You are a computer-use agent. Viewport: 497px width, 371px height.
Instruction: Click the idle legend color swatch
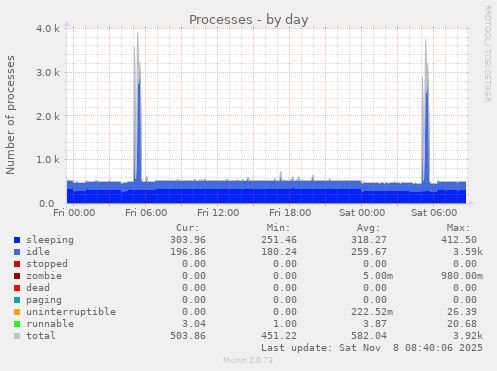[17, 252]
